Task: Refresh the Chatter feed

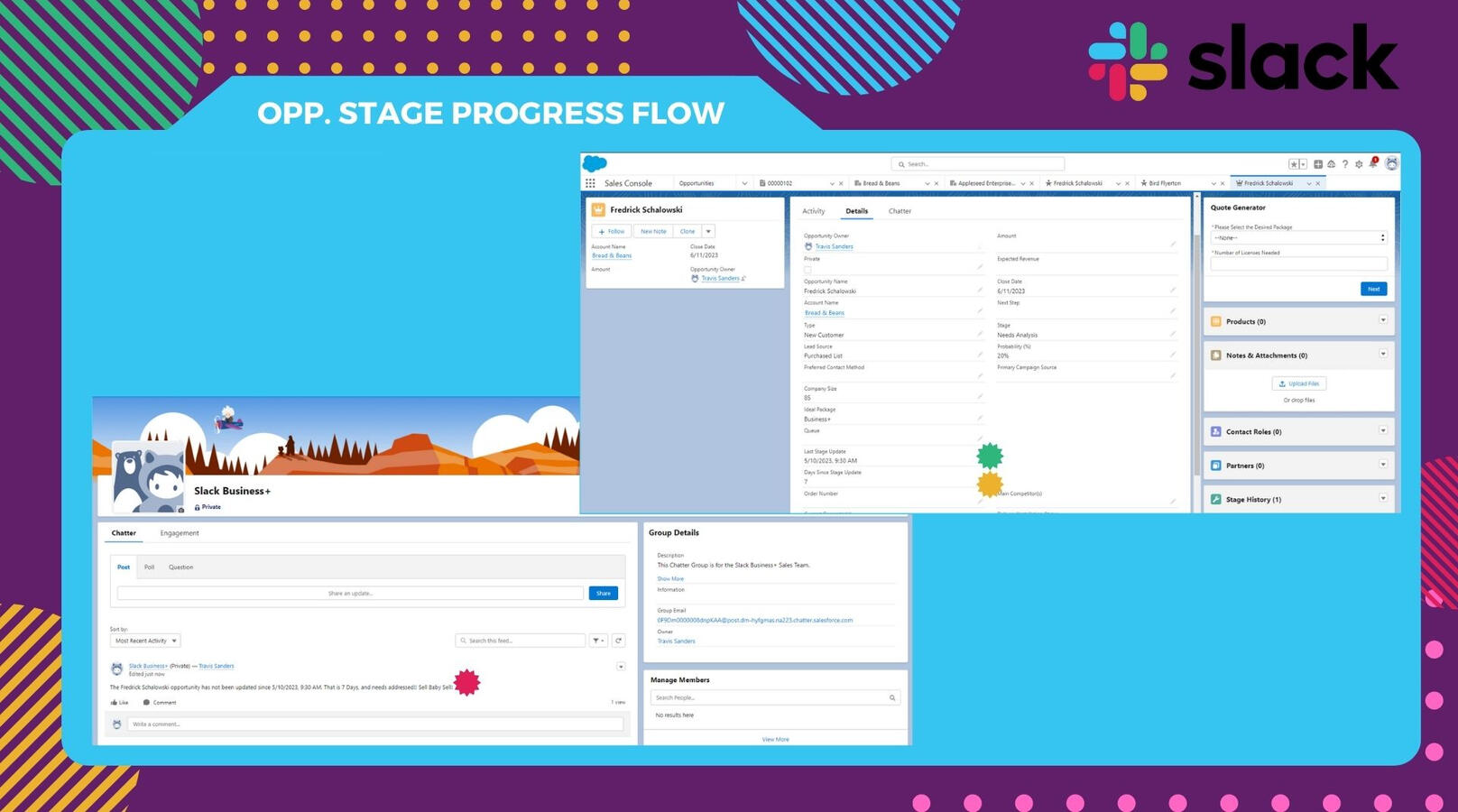Action: pos(619,641)
